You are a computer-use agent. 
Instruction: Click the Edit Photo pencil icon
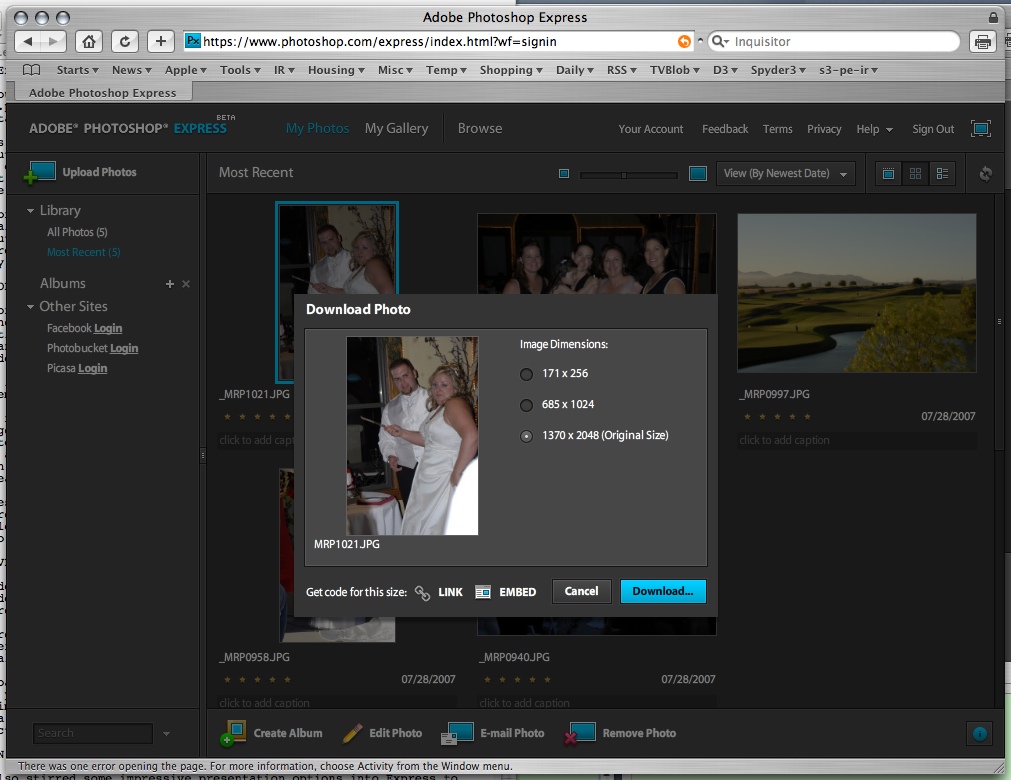point(352,733)
